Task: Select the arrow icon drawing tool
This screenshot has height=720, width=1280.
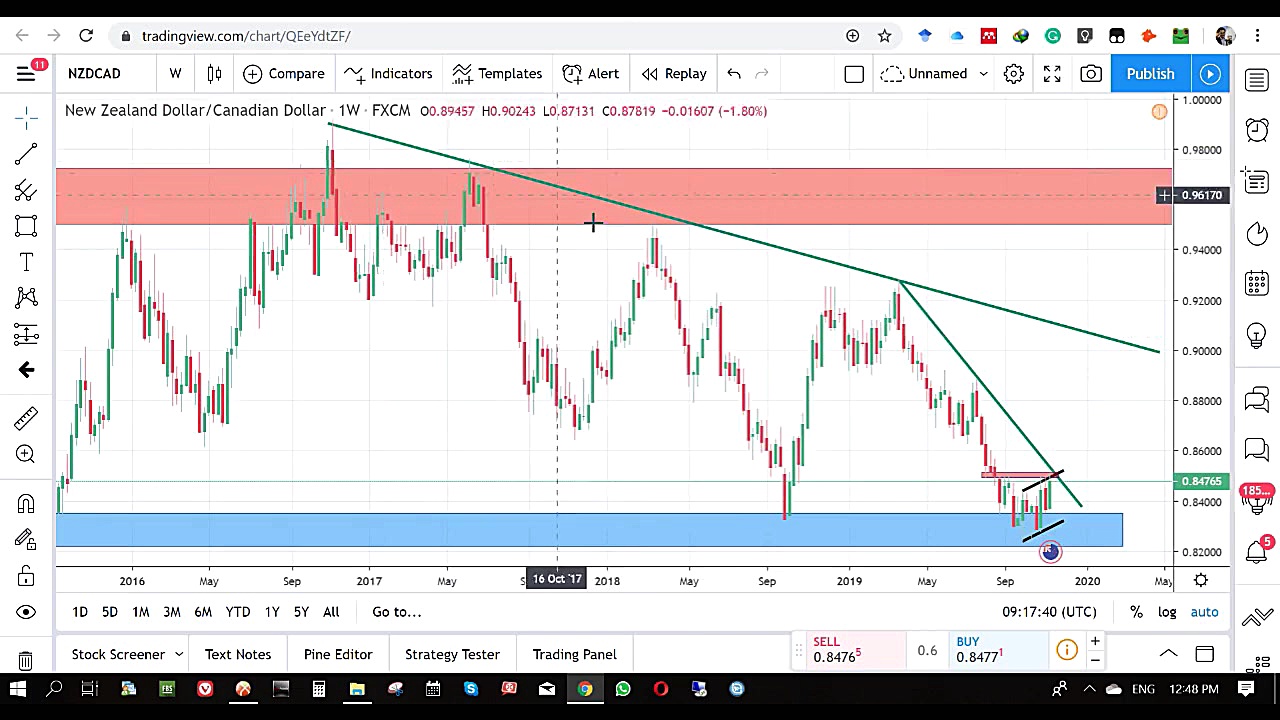Action: pyautogui.click(x=26, y=370)
